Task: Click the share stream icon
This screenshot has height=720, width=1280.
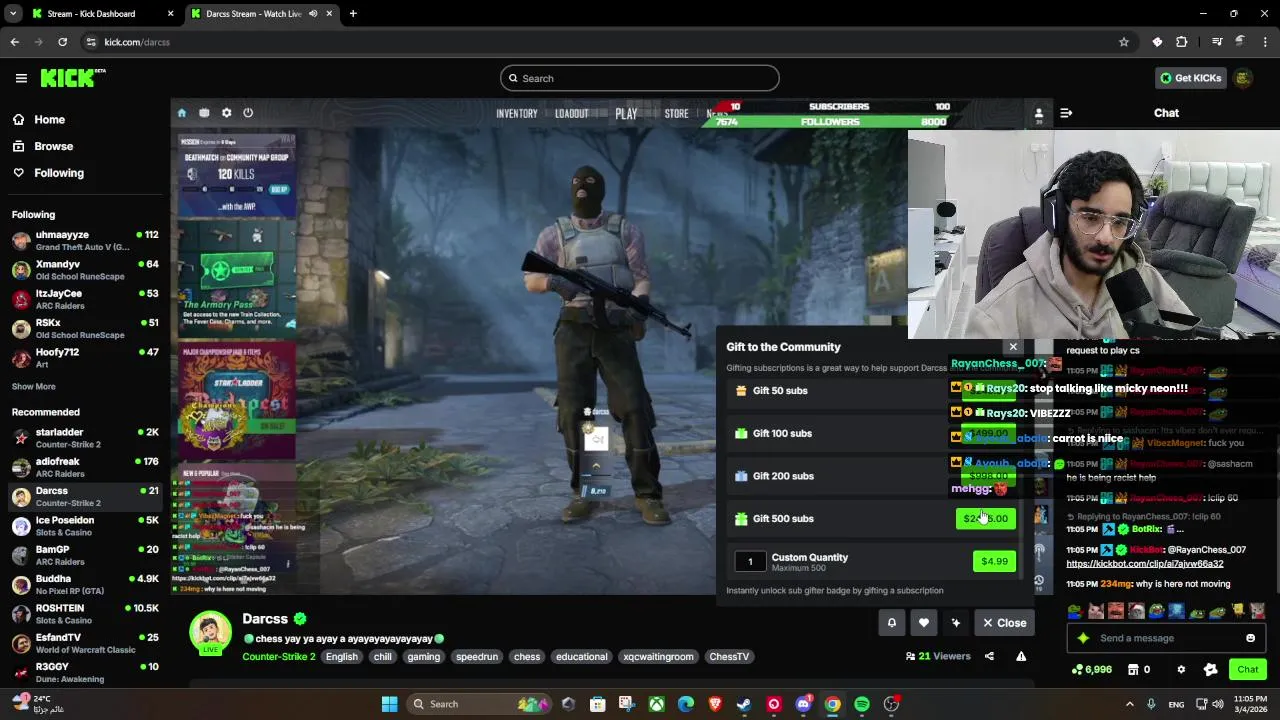Action: (x=989, y=657)
